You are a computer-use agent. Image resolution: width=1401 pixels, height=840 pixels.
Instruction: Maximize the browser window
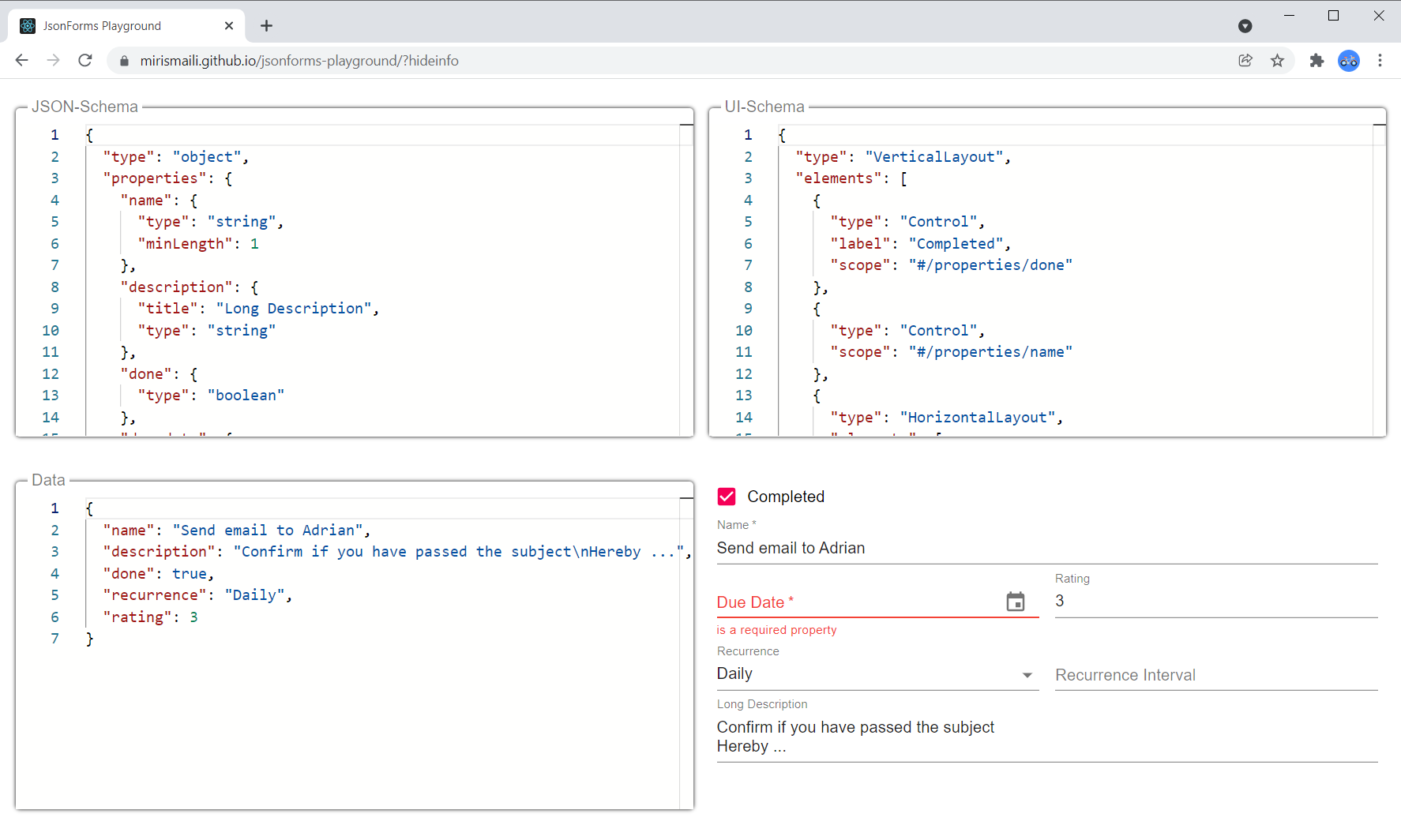[1334, 15]
